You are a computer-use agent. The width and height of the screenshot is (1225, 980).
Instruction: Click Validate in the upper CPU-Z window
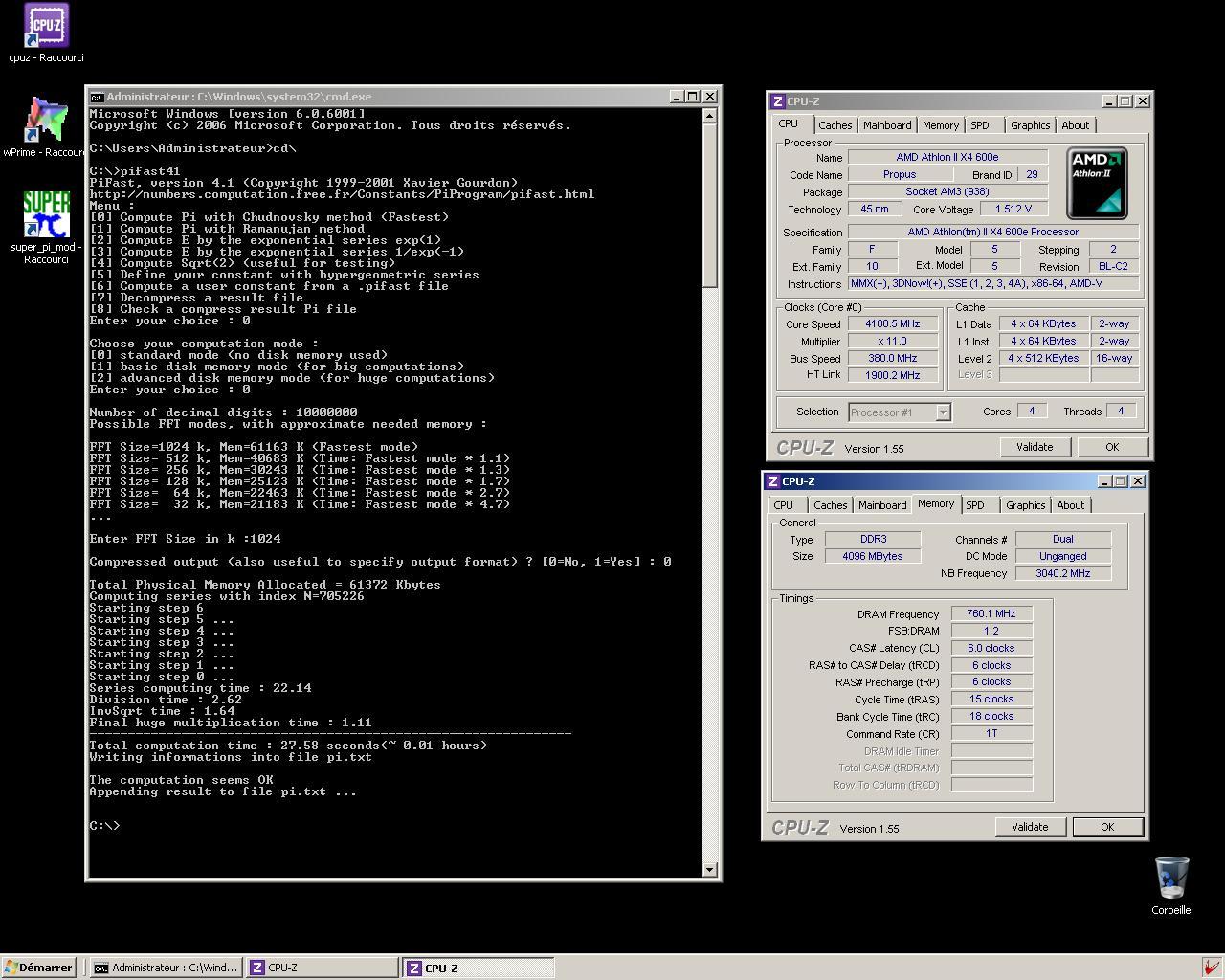point(1035,447)
